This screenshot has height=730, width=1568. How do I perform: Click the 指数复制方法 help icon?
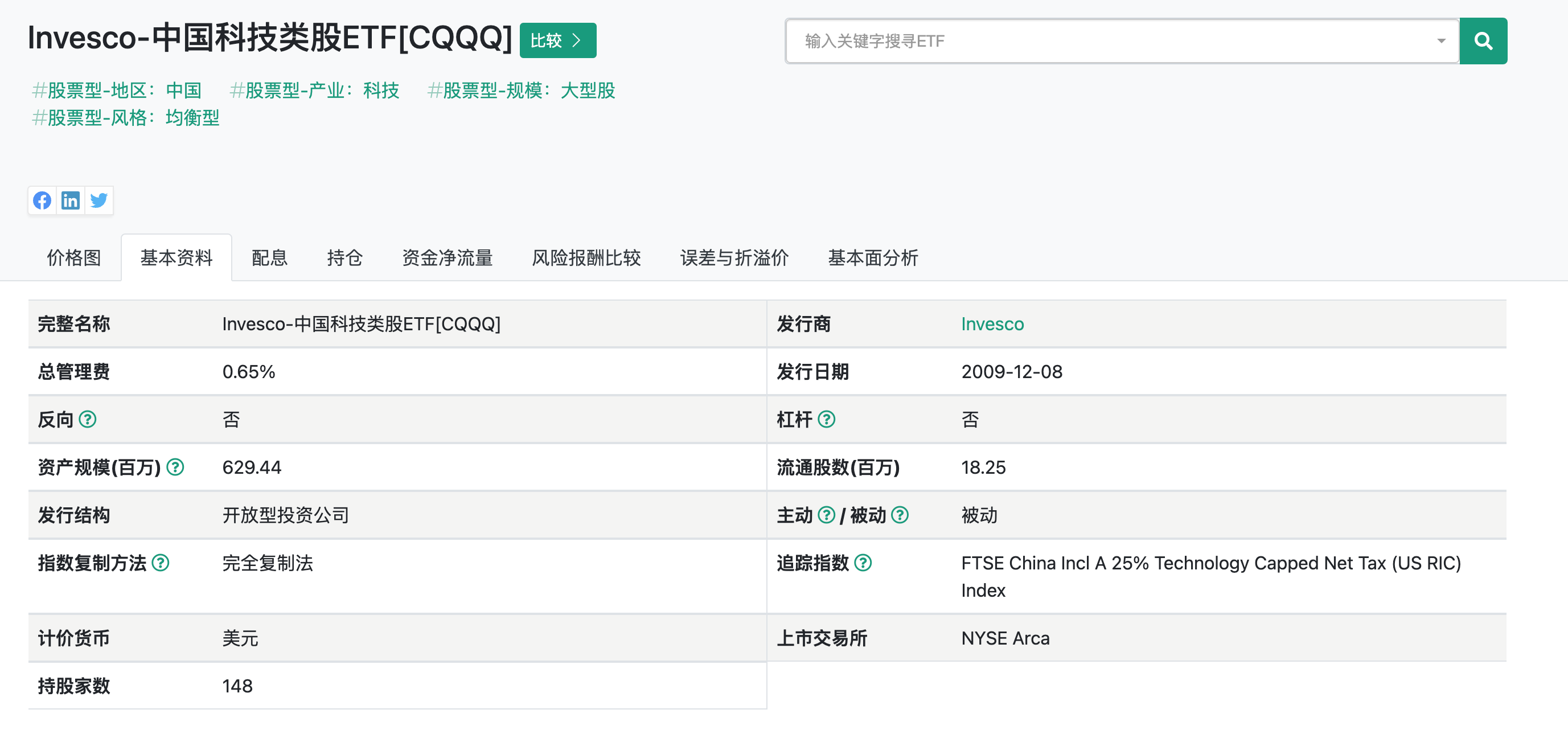click(161, 563)
